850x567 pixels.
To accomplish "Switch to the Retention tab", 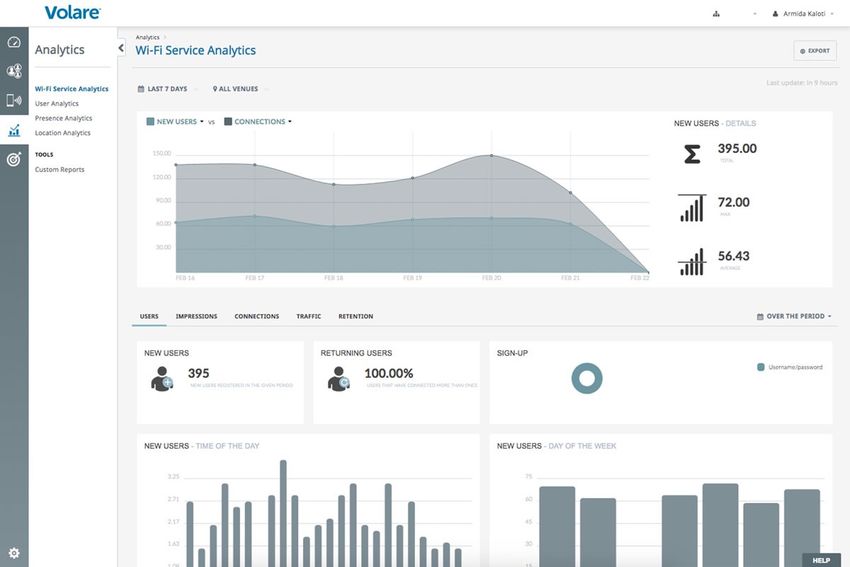I will pos(355,316).
